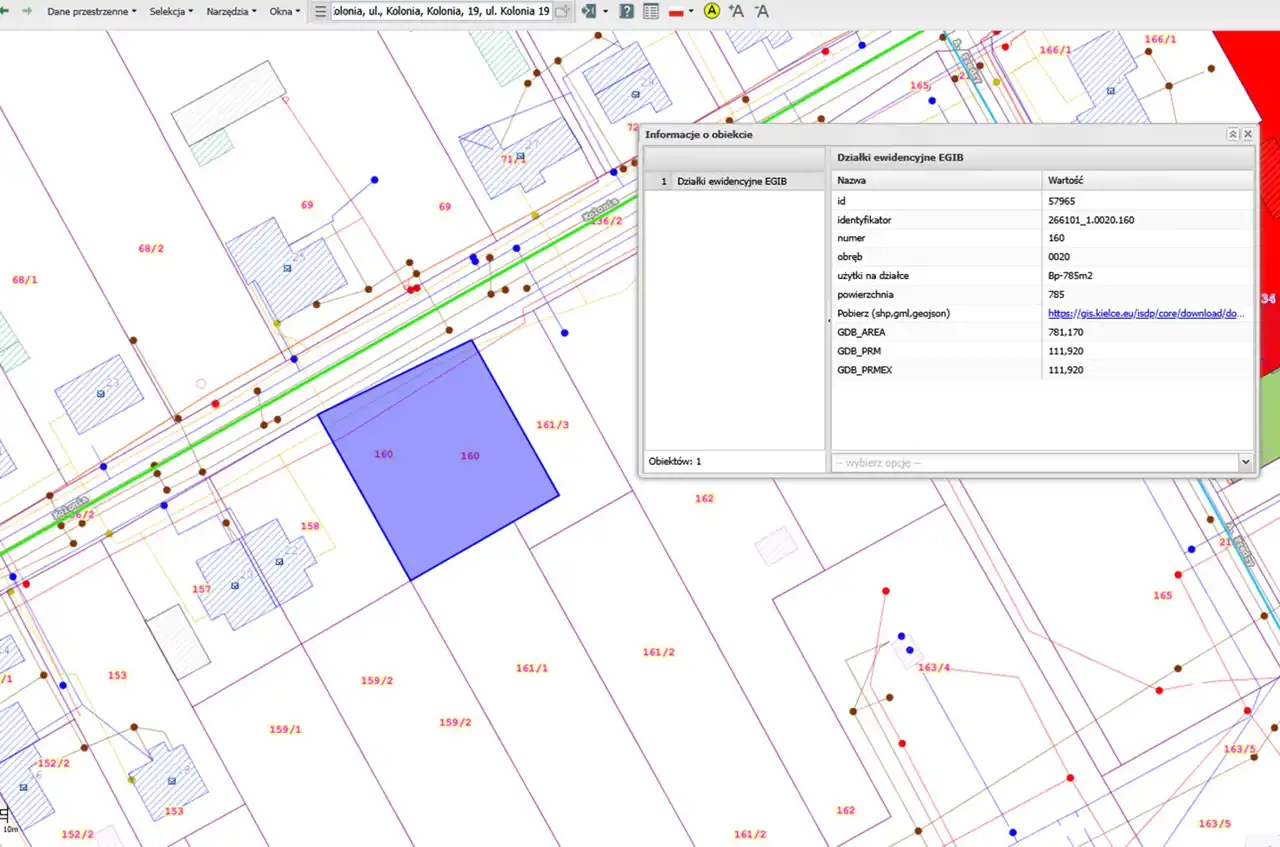Click the forward navigation arrow
1280x847 pixels.
(x=26, y=11)
